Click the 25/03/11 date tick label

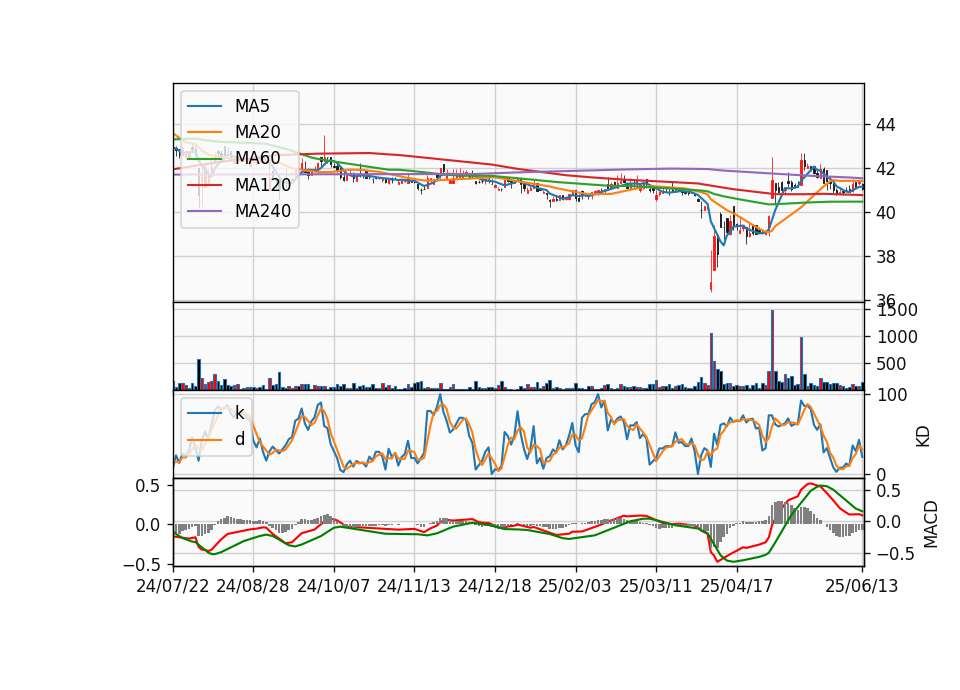(x=656, y=586)
